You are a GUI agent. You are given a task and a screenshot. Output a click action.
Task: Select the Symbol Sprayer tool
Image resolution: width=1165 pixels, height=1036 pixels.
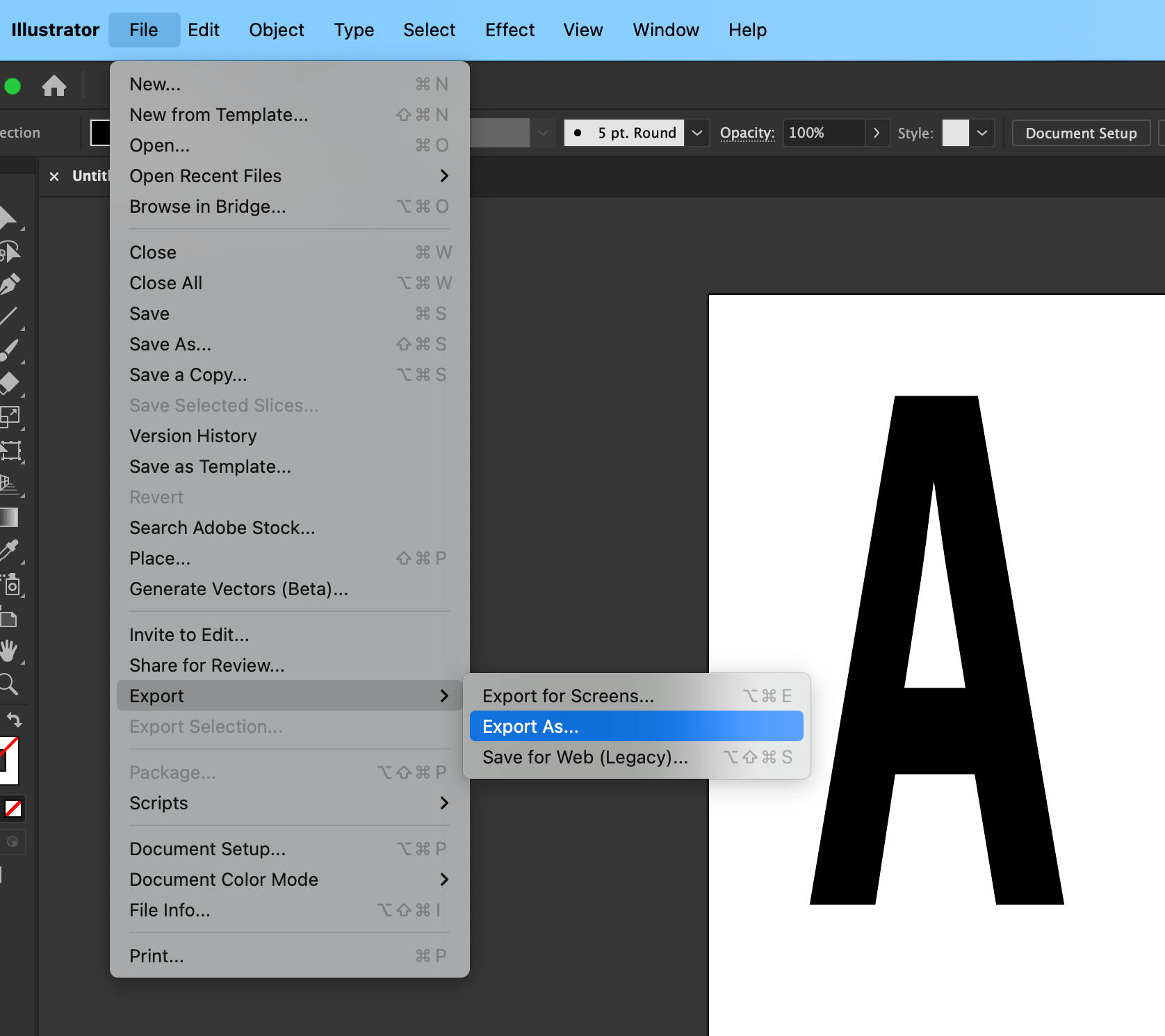(x=11, y=585)
